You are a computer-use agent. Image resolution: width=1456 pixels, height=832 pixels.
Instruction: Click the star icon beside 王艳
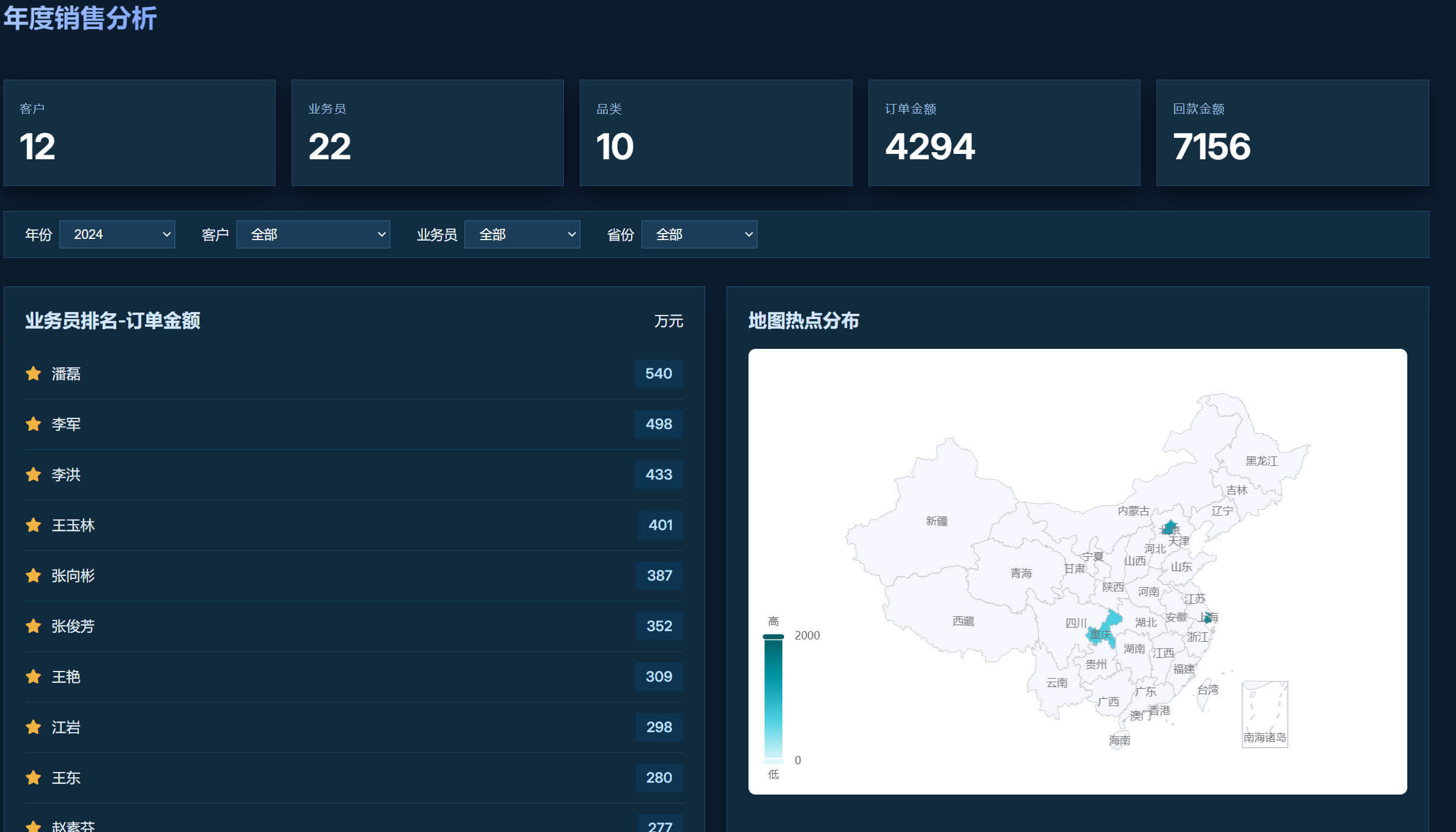click(33, 677)
